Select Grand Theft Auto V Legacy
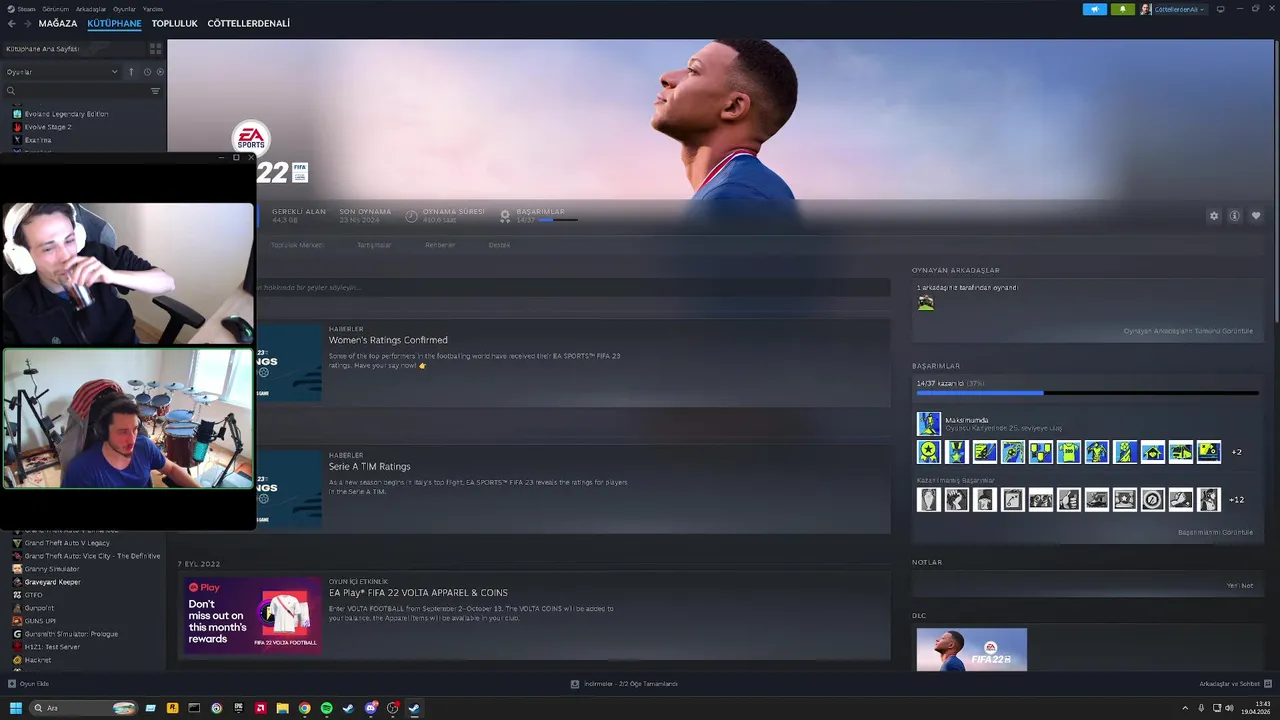 pos(67,543)
